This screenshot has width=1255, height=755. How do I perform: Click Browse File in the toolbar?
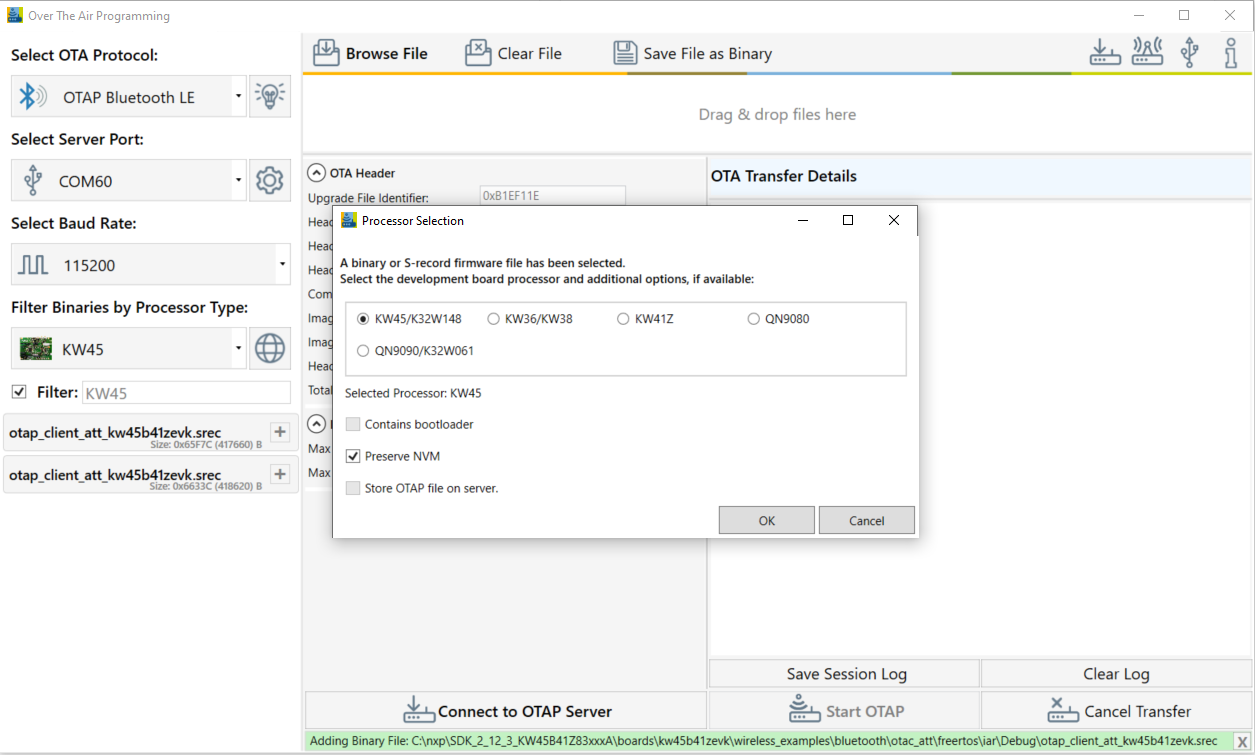click(371, 54)
